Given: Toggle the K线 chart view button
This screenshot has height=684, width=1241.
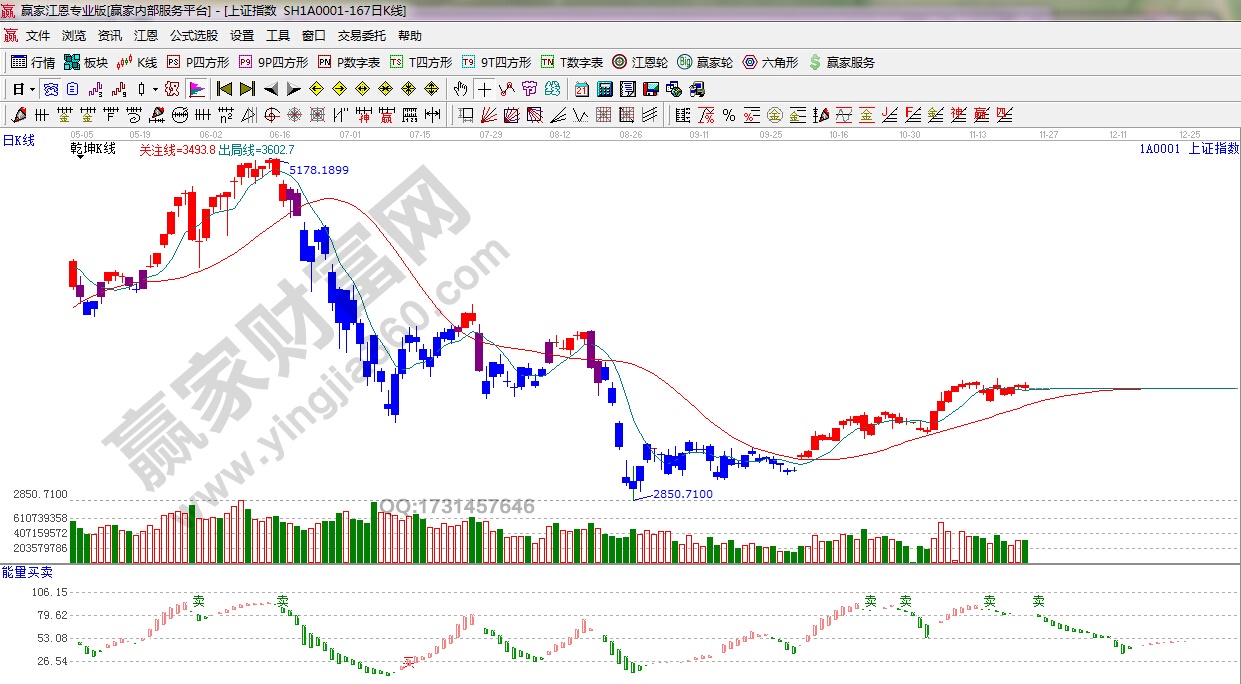Looking at the screenshot, I should pos(136,62).
